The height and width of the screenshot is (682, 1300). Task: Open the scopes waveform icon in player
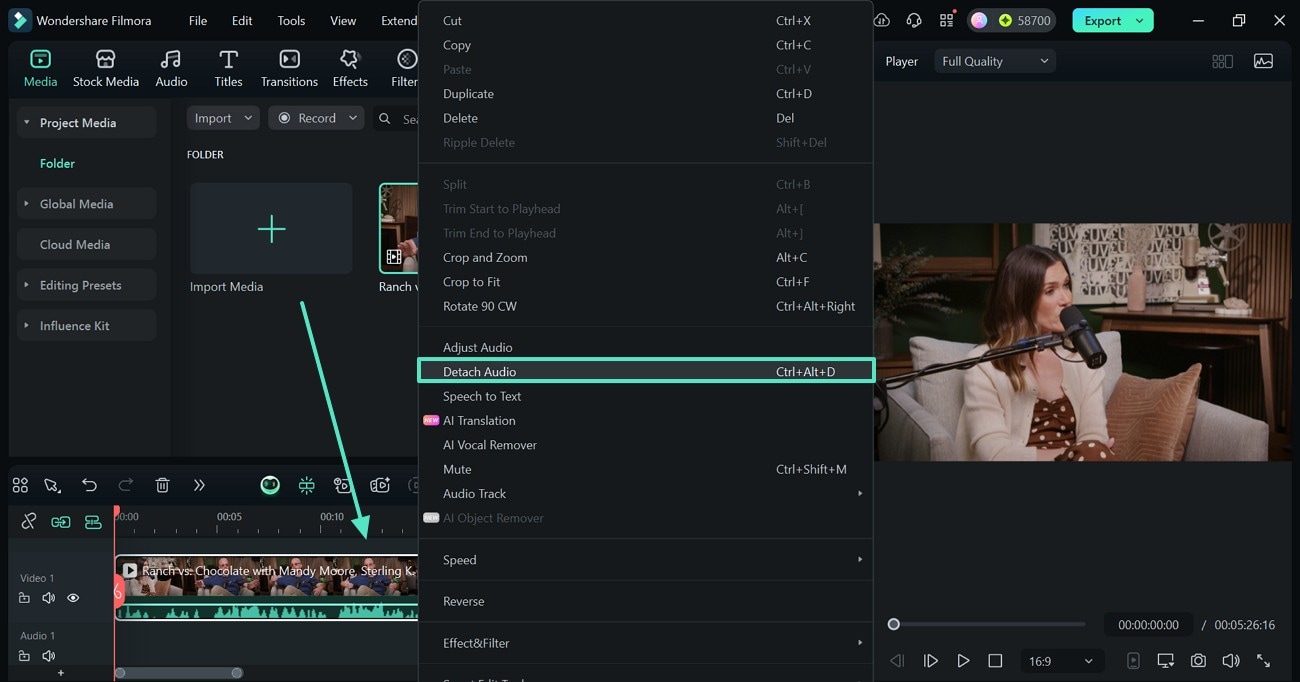pos(1263,61)
